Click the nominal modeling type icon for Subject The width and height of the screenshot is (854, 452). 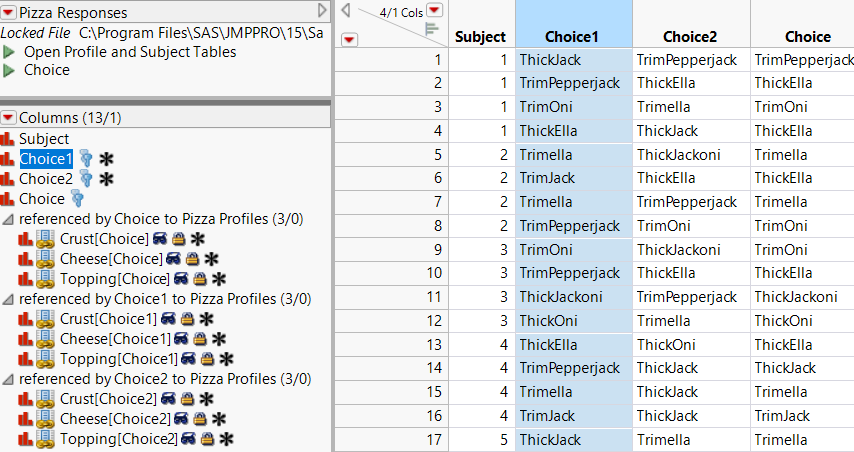[x=9, y=139]
